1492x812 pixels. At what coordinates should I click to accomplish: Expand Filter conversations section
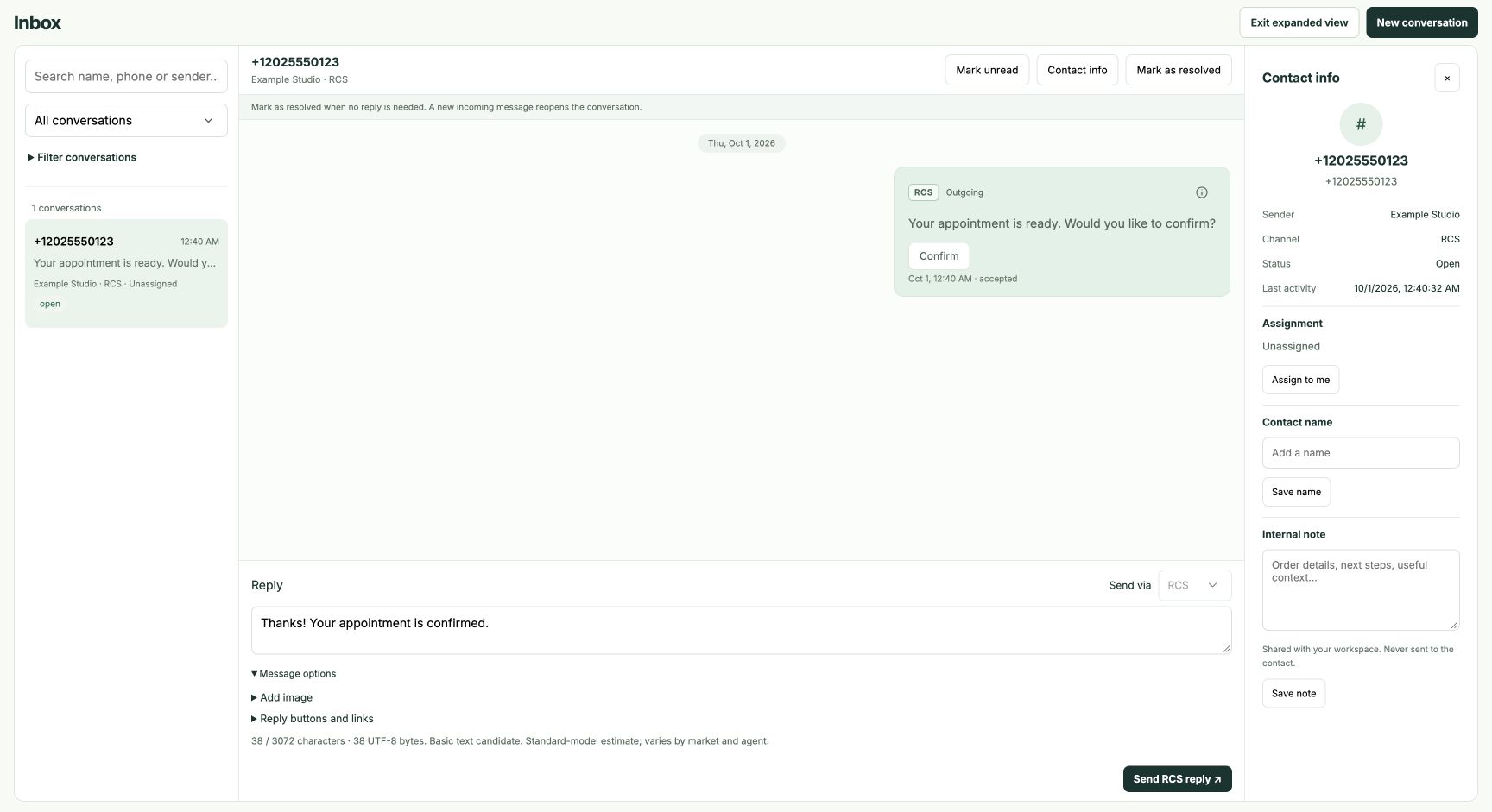pos(82,157)
